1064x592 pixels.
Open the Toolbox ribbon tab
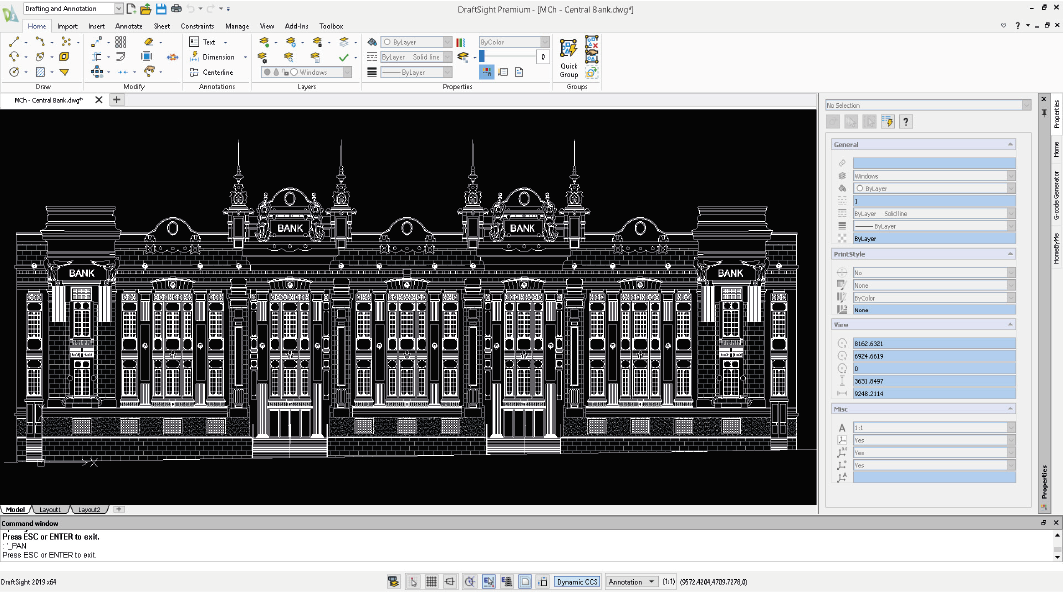coord(331,26)
